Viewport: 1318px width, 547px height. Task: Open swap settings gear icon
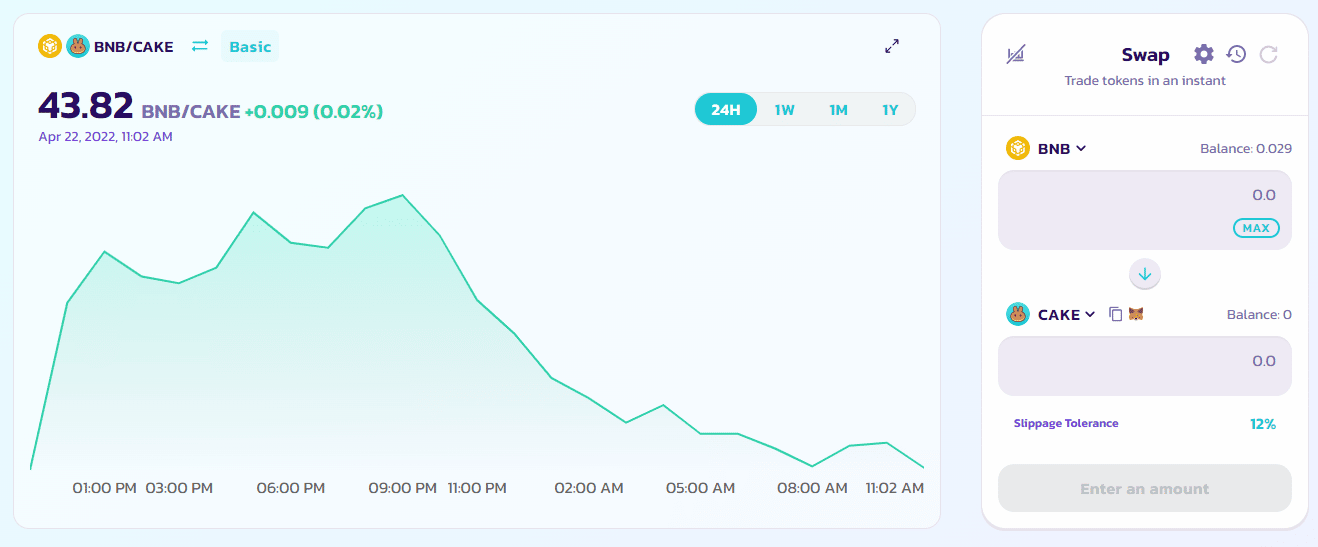tap(1204, 54)
